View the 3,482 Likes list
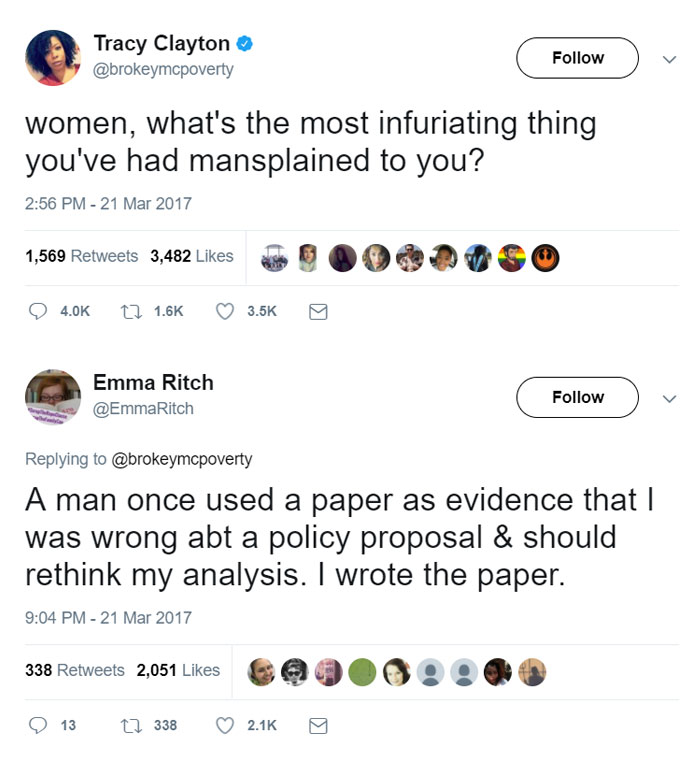 (191, 256)
